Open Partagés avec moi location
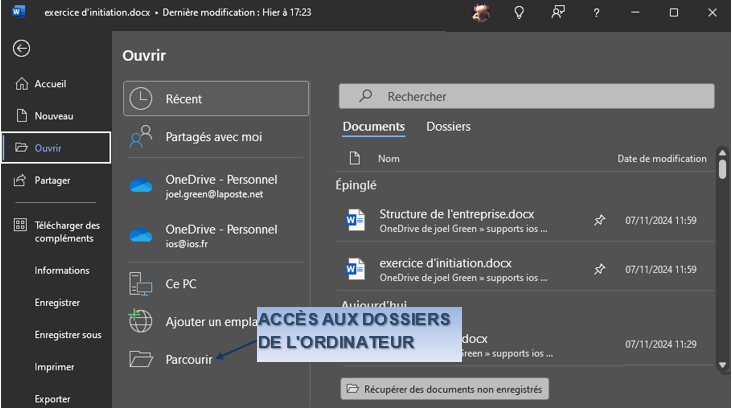This screenshot has height=408, width=732. click(216, 136)
